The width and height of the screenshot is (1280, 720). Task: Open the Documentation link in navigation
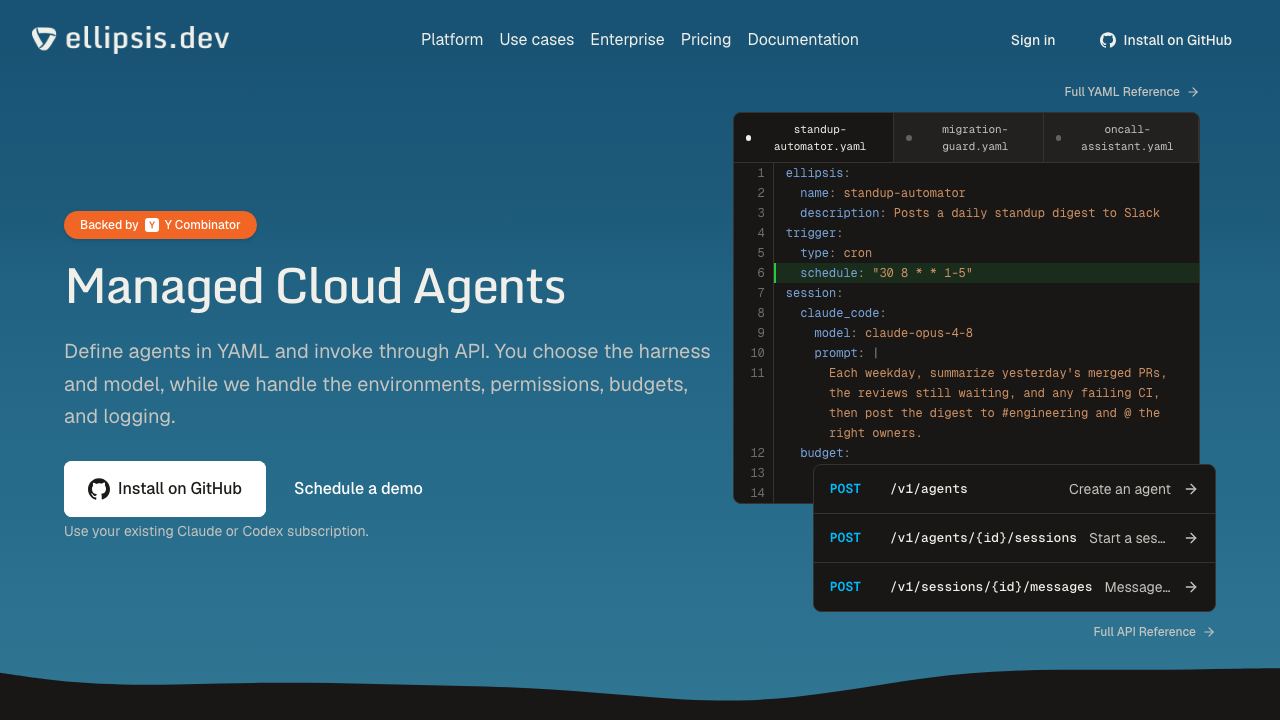pyautogui.click(x=803, y=40)
